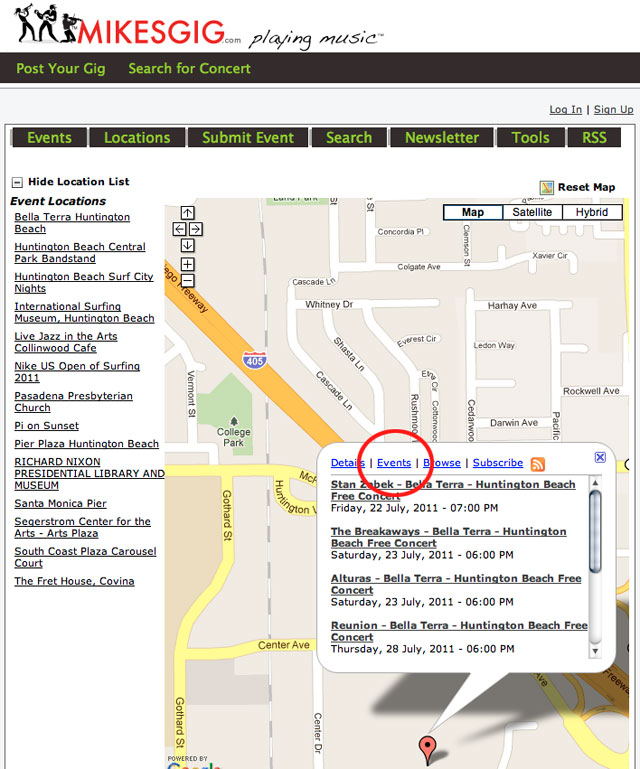
Task: Open the Submit Event tab
Action: 248,138
